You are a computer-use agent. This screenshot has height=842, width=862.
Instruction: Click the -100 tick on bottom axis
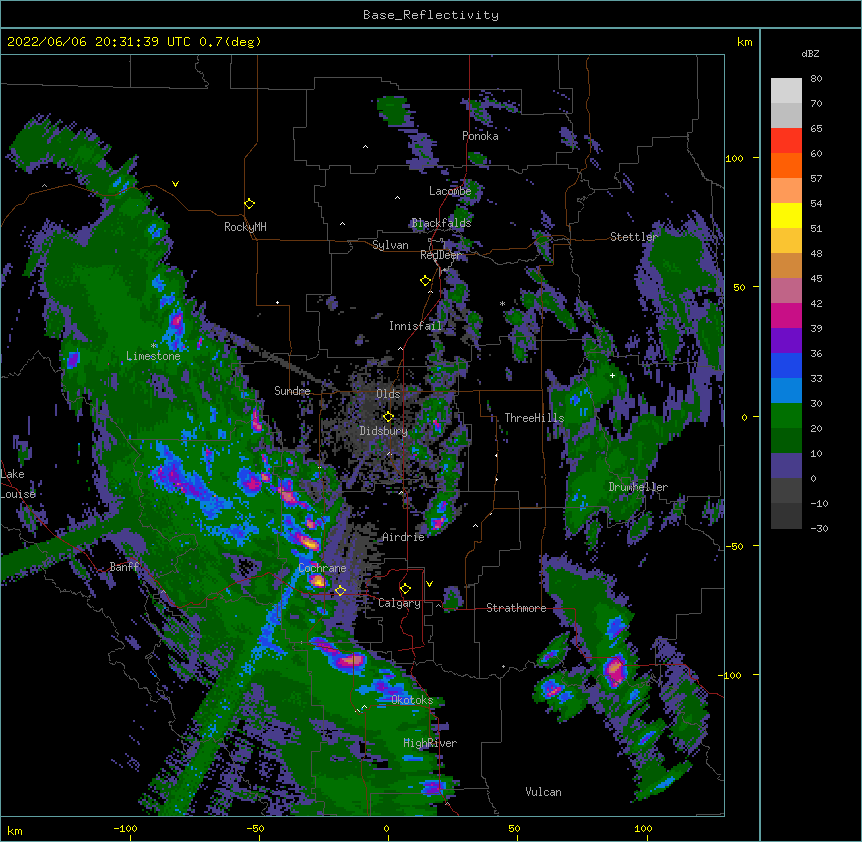click(125, 828)
